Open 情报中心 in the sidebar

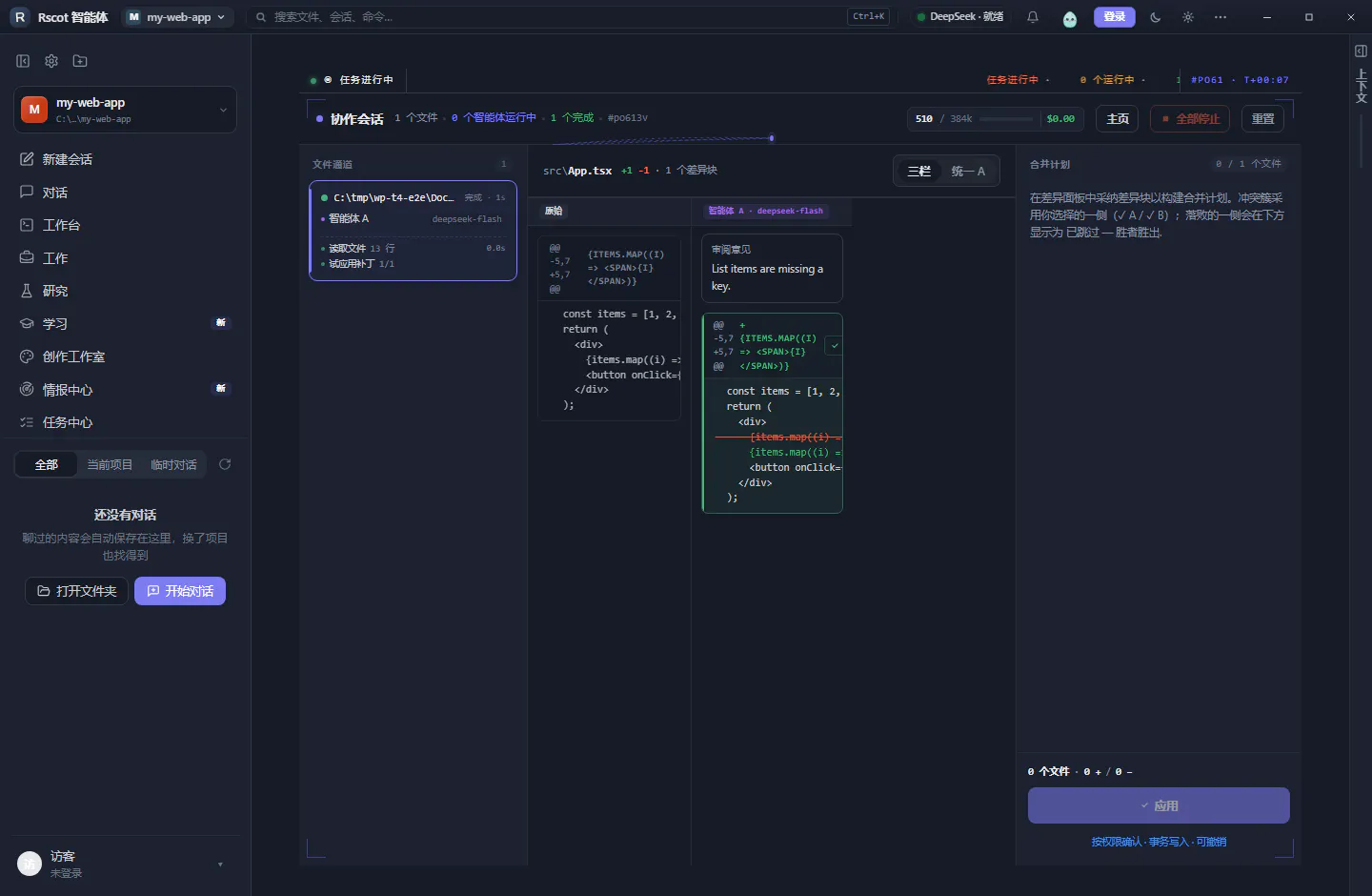(126, 390)
